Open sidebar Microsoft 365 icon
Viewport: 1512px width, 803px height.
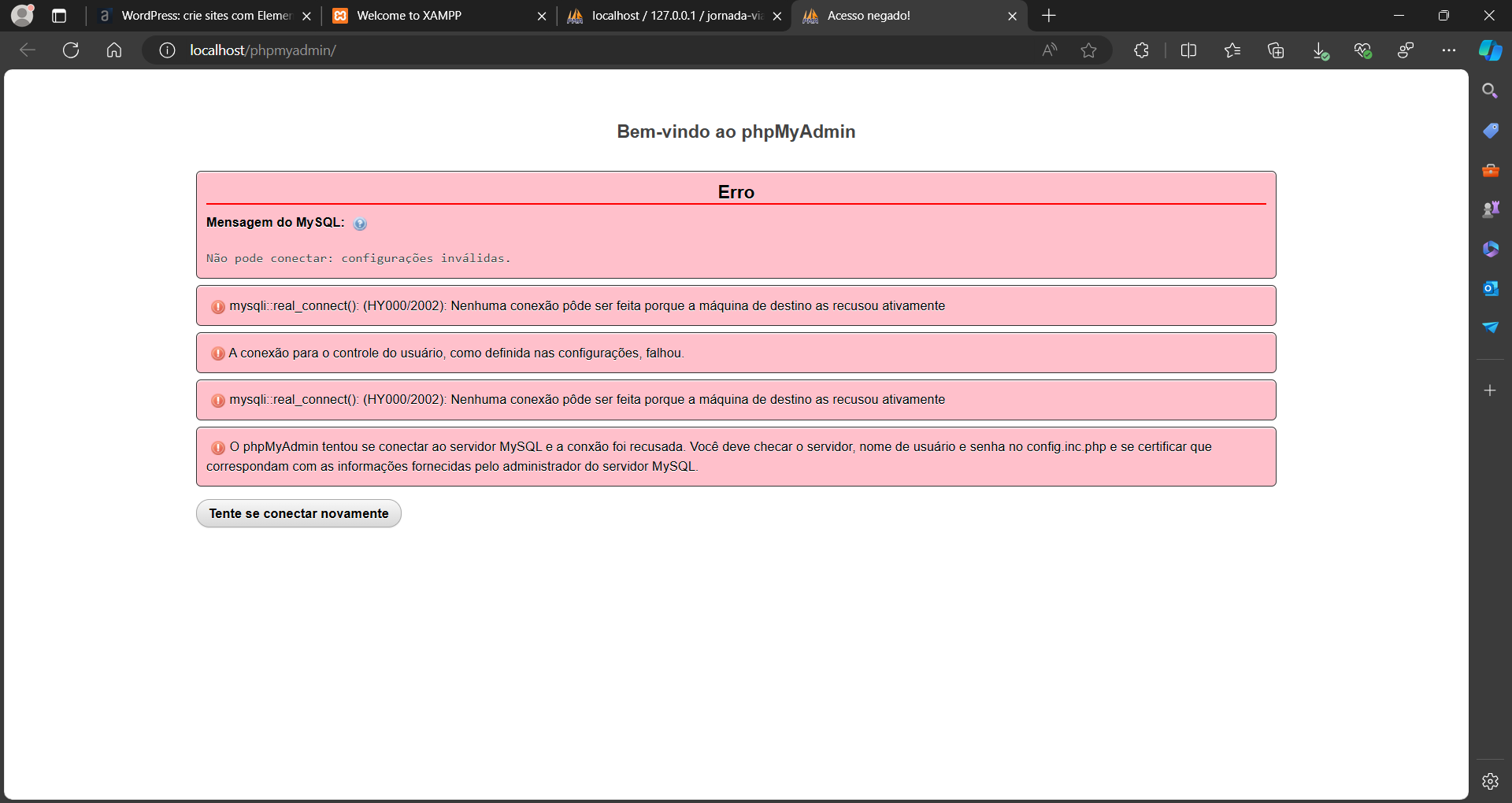[1490, 249]
